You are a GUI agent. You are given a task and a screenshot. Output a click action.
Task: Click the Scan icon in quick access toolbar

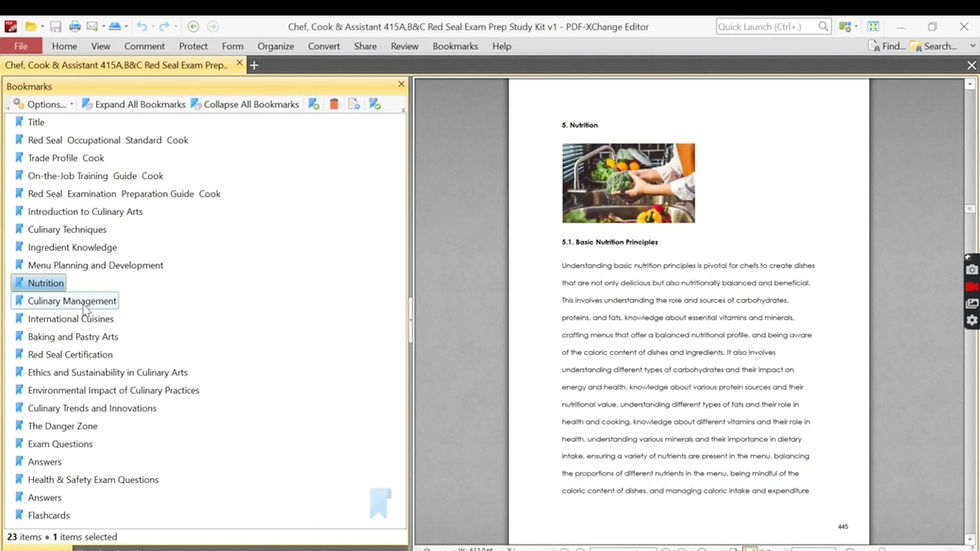[115, 26]
